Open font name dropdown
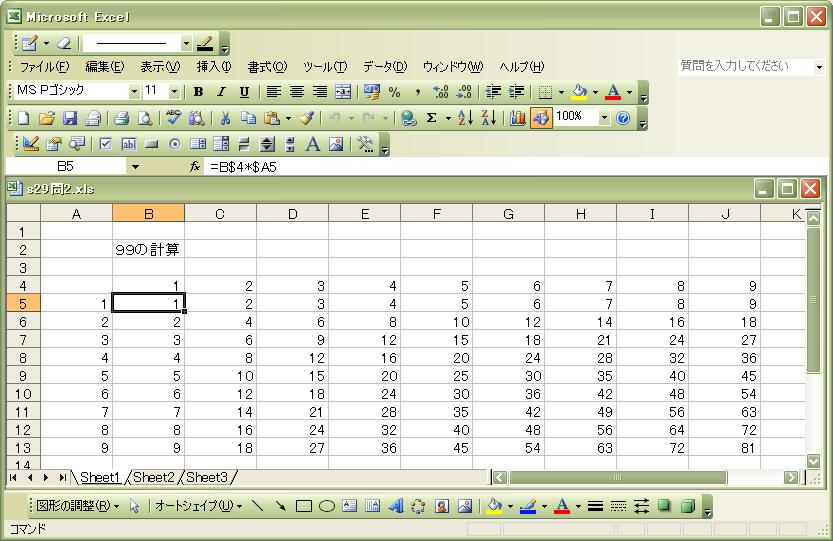 click(x=134, y=92)
